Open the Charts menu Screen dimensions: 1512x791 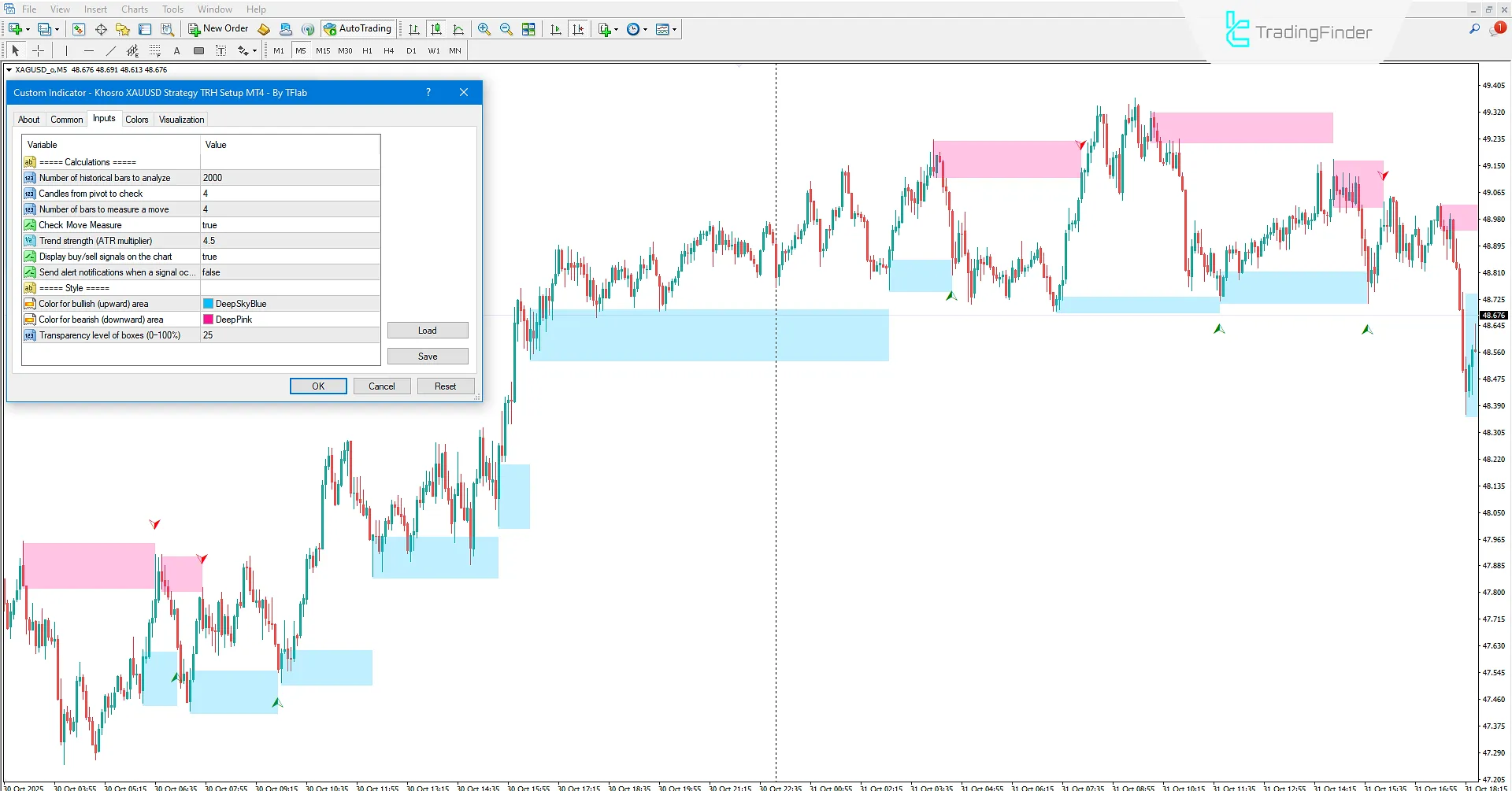(134, 9)
